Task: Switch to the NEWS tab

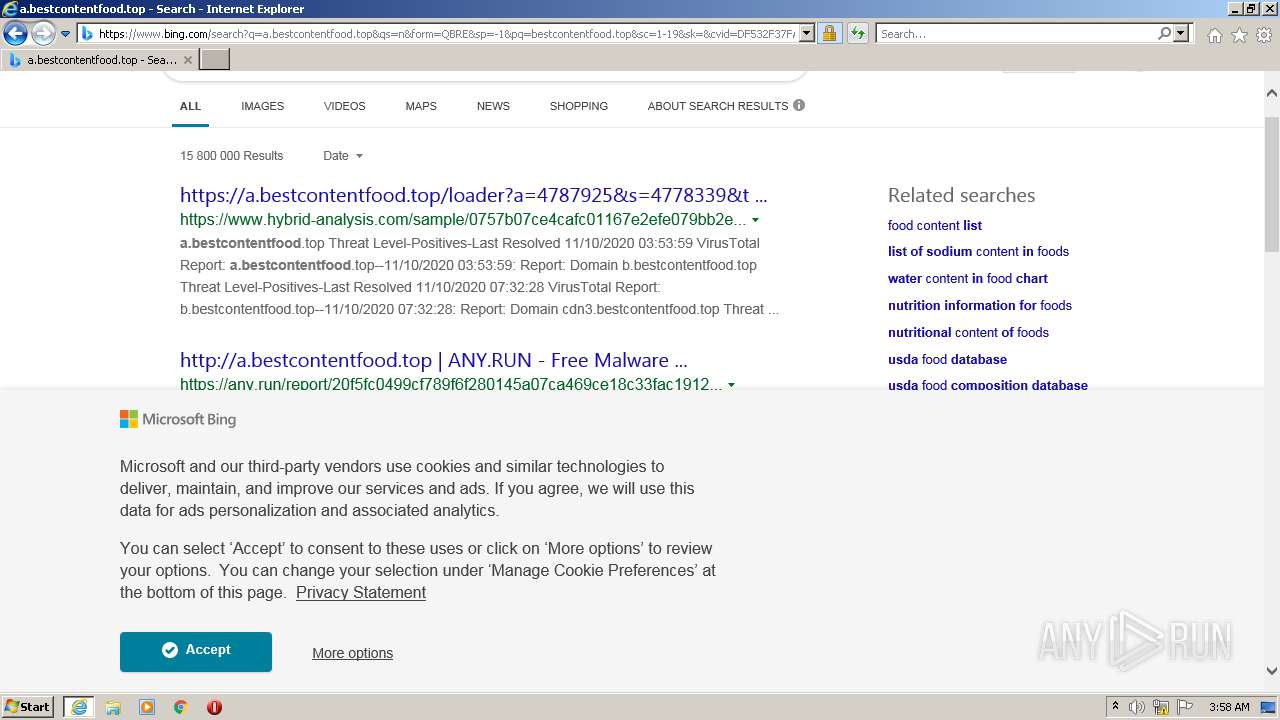Action: point(493,106)
